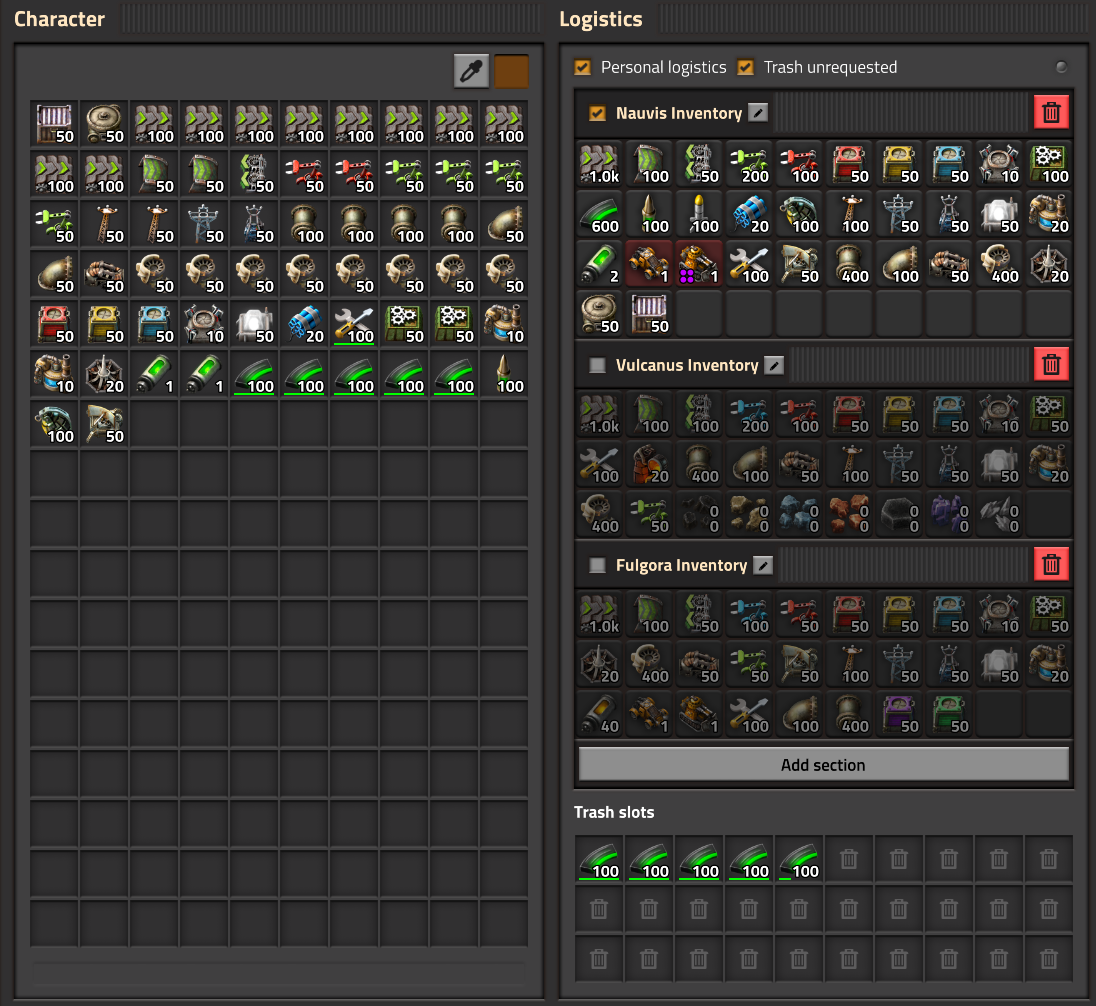
Task: Select the Nauvis car request slot
Action: (650, 265)
